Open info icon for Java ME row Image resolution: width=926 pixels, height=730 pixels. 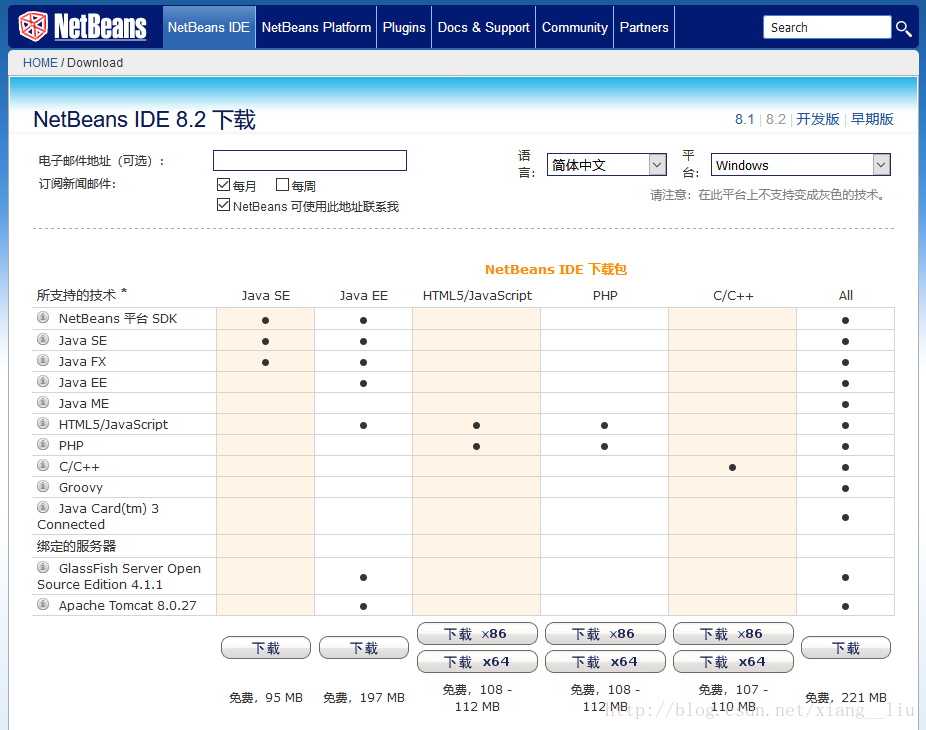[43, 402]
